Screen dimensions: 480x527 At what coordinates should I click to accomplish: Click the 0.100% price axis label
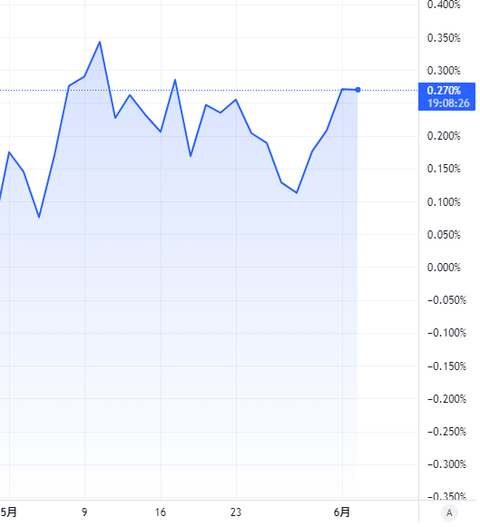[444, 202]
